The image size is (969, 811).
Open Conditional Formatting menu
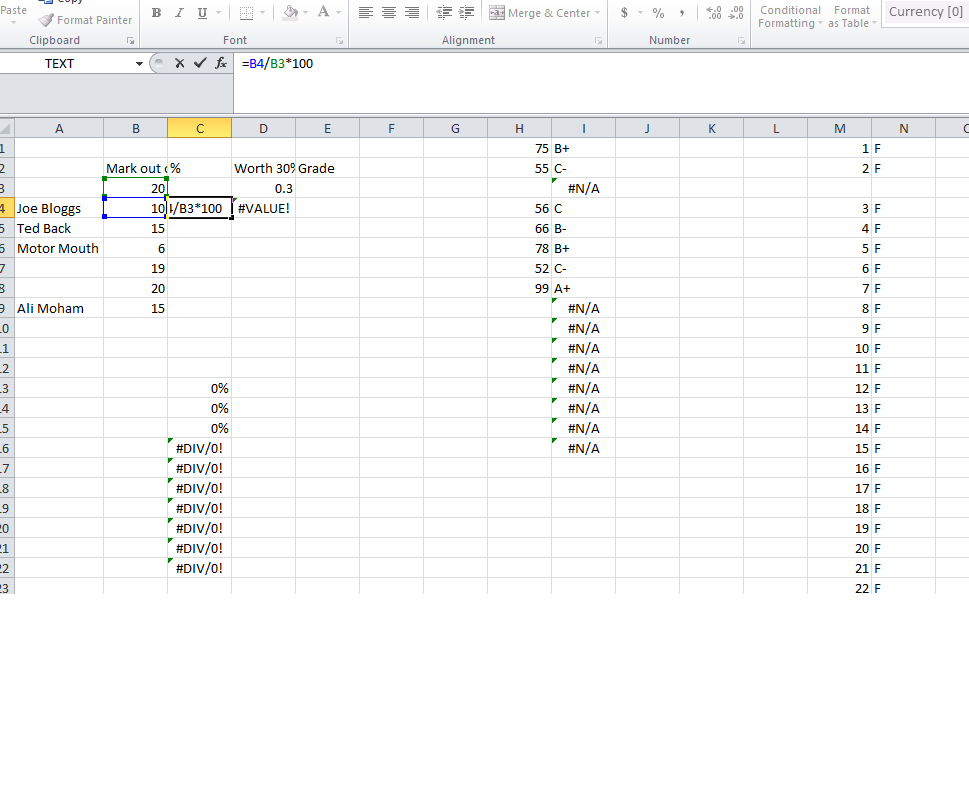(x=790, y=17)
